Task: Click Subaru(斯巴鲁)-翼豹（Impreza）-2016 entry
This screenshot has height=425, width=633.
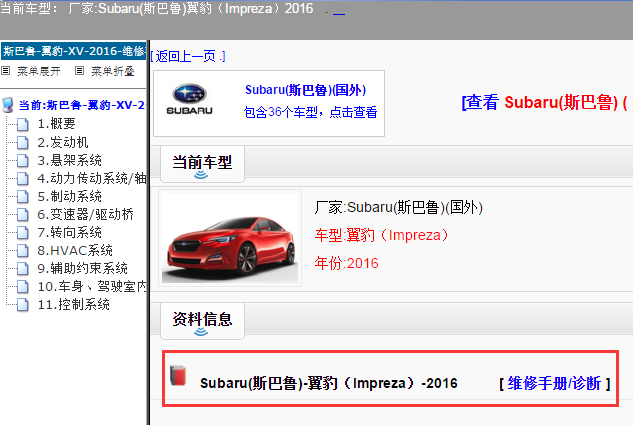Action: 329,383
